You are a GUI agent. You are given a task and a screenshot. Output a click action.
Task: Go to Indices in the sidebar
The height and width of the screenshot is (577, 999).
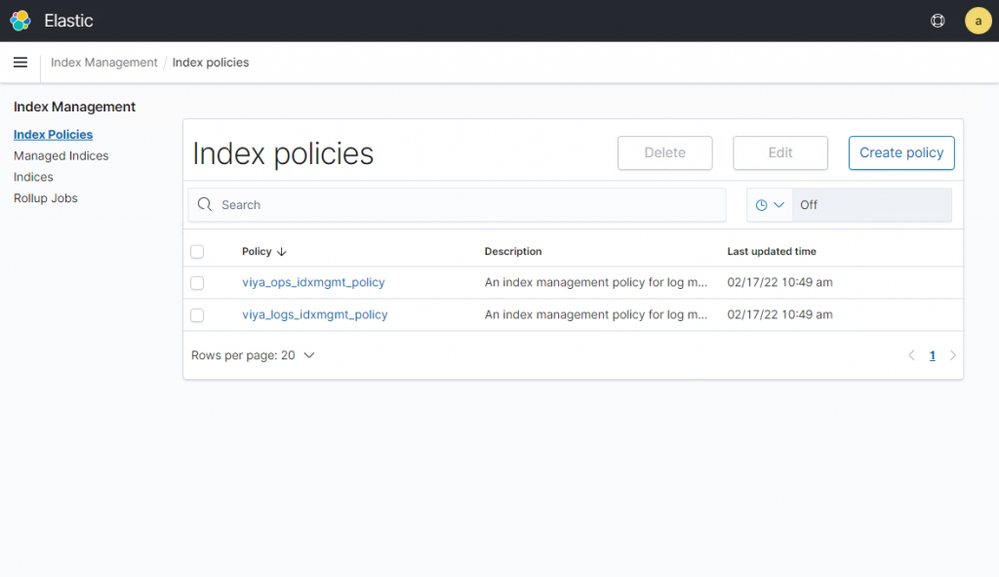tap(33, 177)
